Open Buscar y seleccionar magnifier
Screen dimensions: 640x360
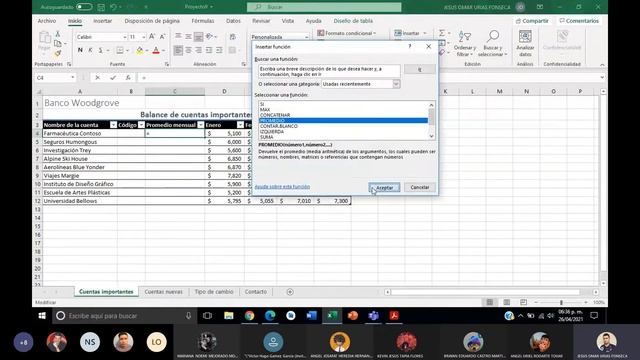492,44
